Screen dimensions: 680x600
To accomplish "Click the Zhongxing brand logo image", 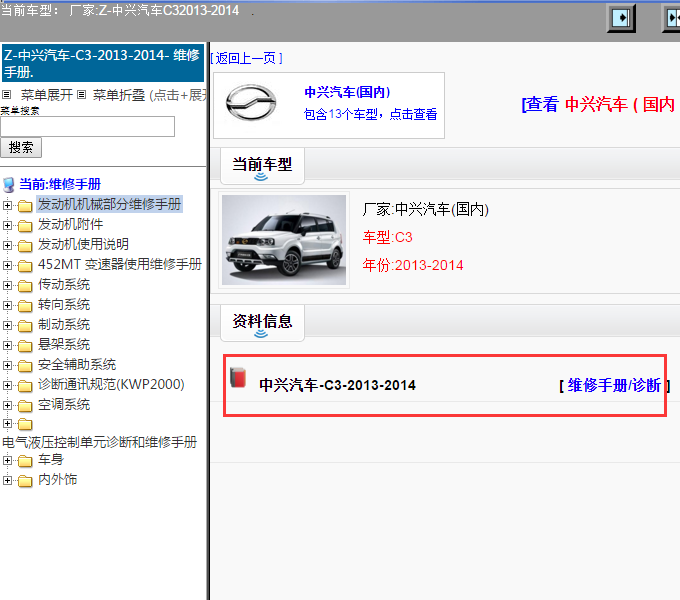I will (x=251, y=102).
